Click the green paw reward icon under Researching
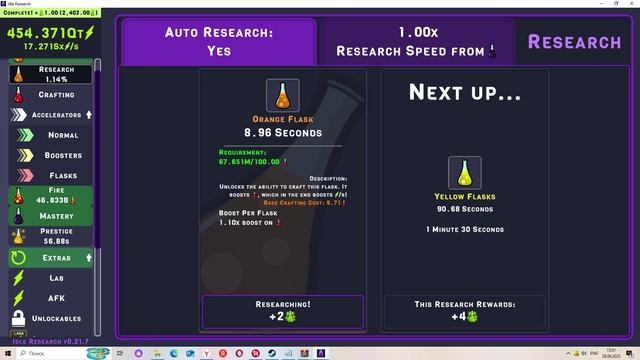The height and width of the screenshot is (360, 640). [290, 316]
